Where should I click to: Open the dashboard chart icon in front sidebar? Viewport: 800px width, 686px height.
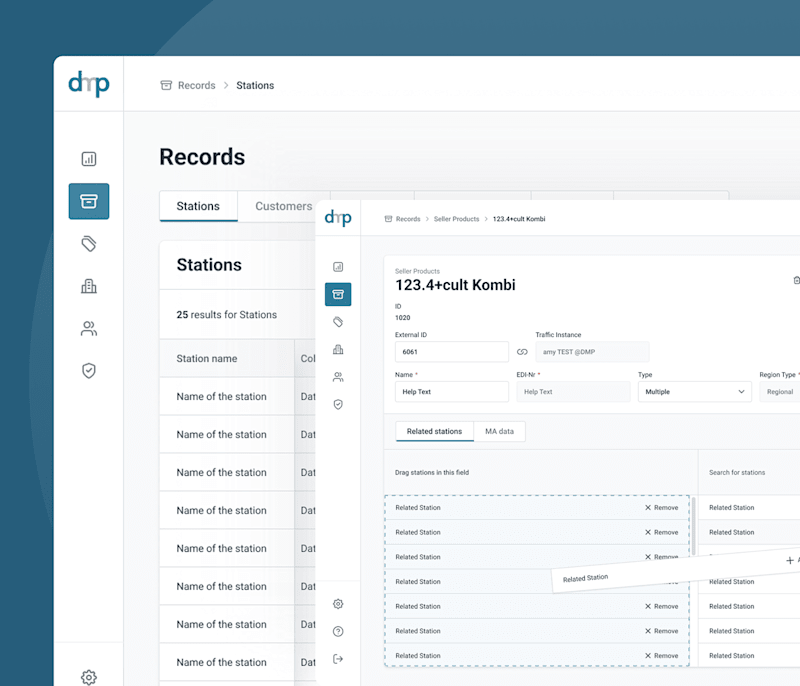click(x=338, y=267)
